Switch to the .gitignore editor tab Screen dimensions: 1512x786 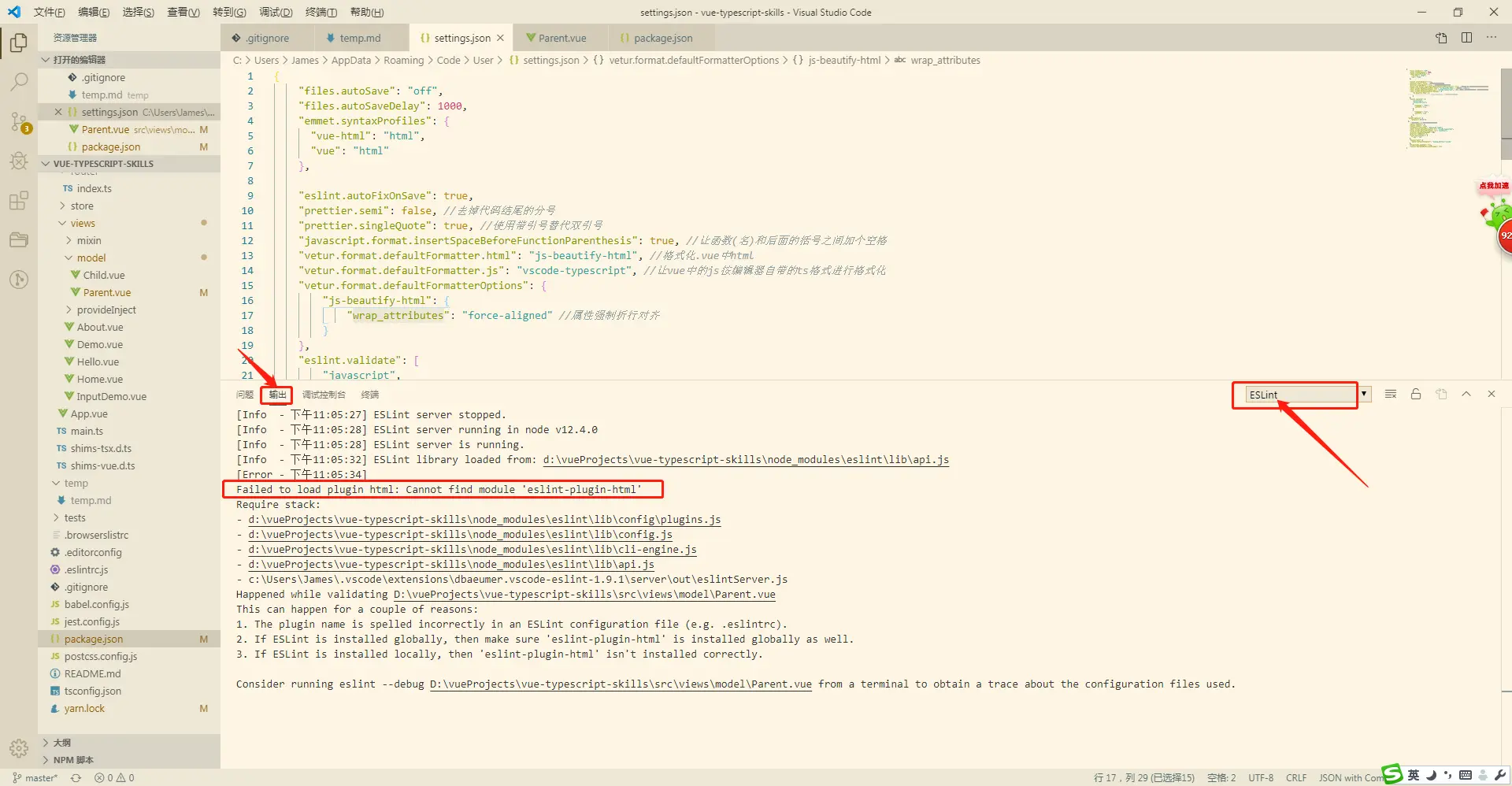[x=267, y=38]
